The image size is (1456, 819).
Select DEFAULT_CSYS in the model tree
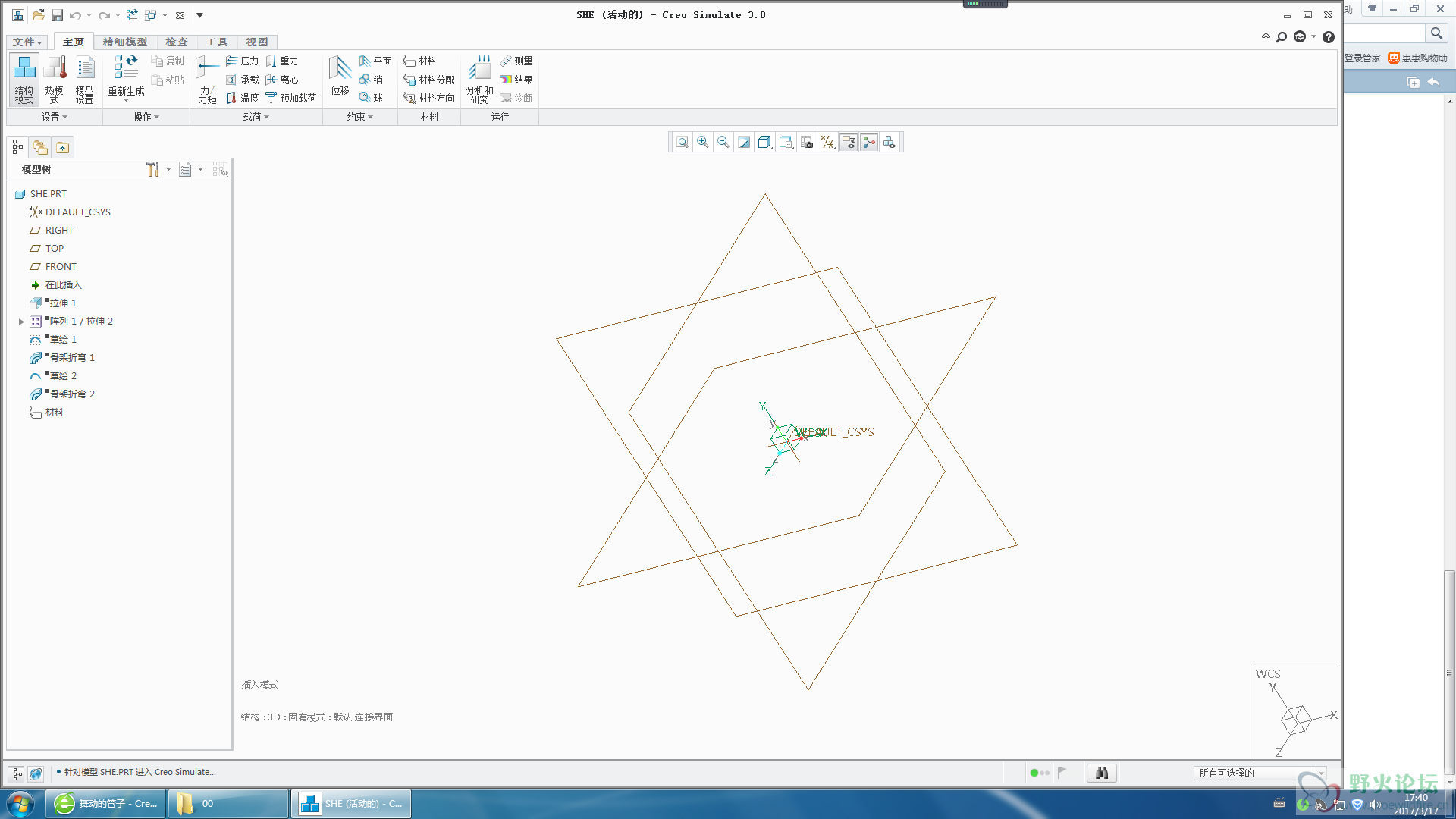pos(70,212)
